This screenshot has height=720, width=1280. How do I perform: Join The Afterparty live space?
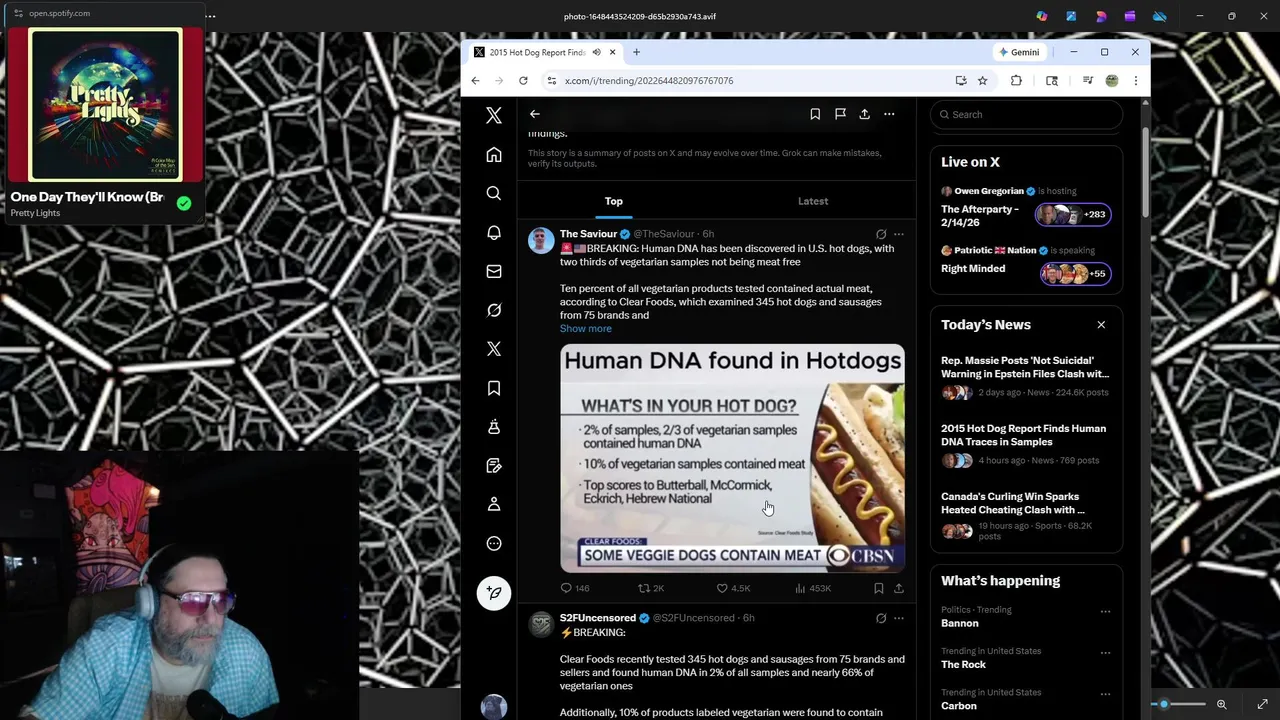(x=1075, y=214)
